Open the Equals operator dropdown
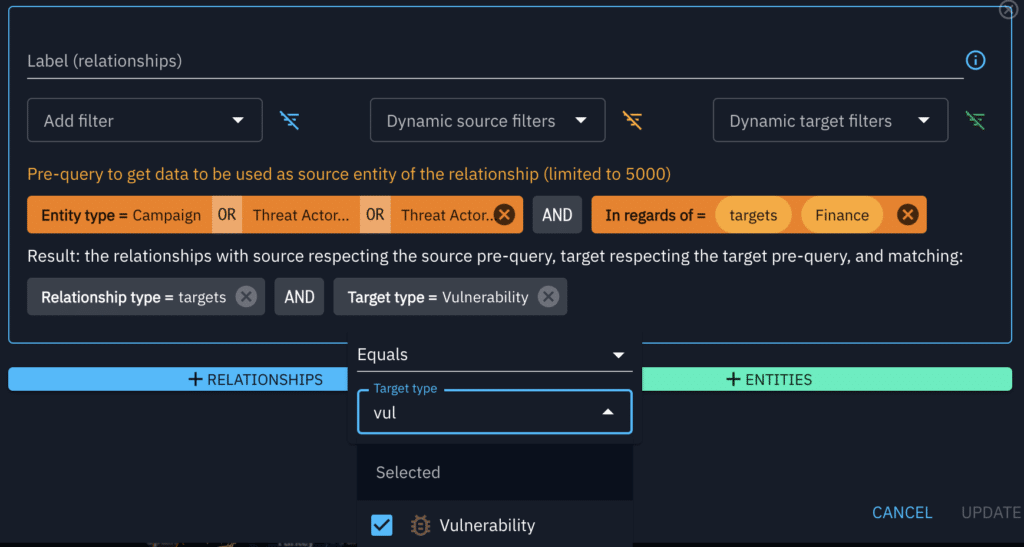This screenshot has width=1024, height=547. (x=494, y=355)
